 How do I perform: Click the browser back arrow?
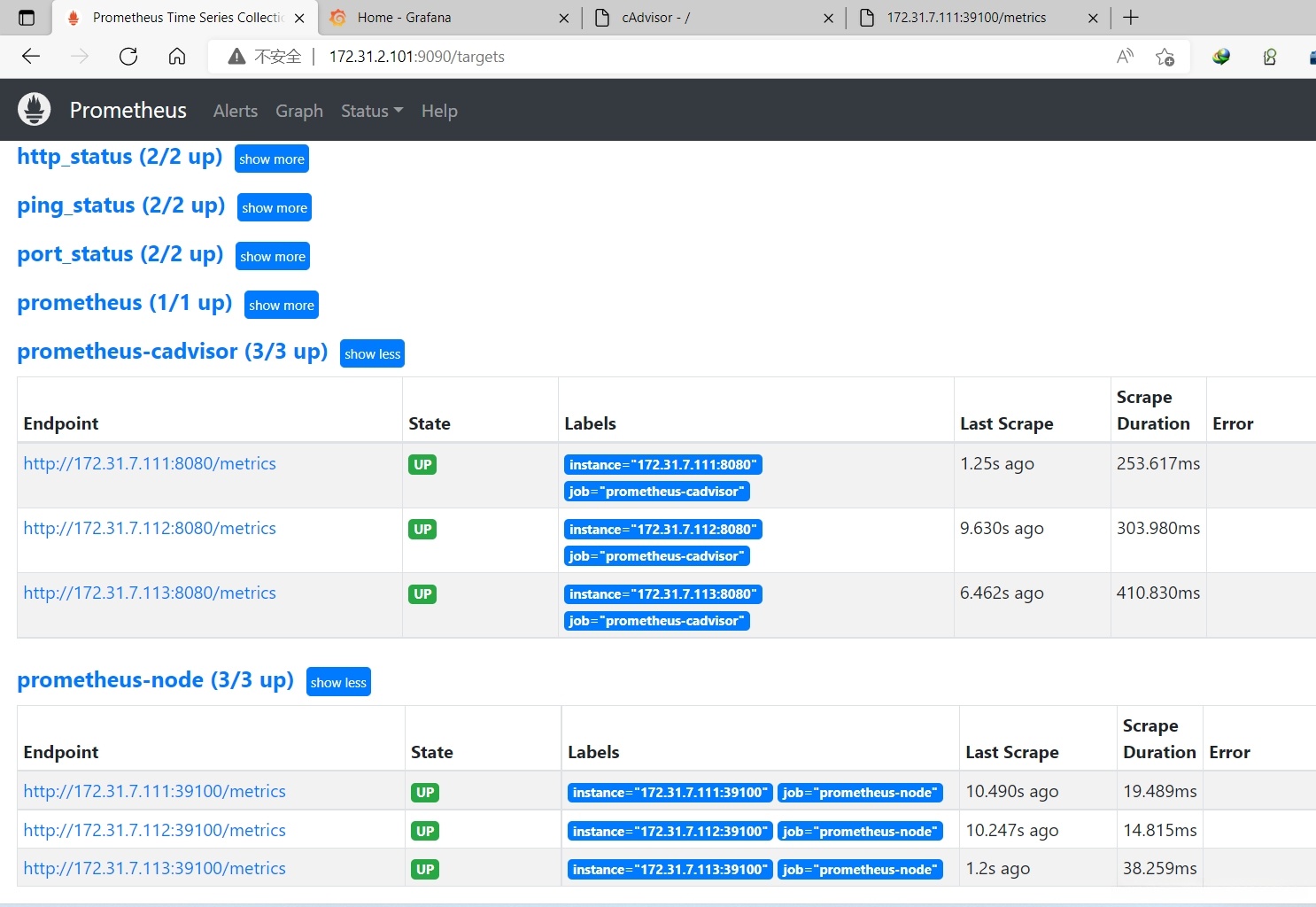tap(31, 57)
